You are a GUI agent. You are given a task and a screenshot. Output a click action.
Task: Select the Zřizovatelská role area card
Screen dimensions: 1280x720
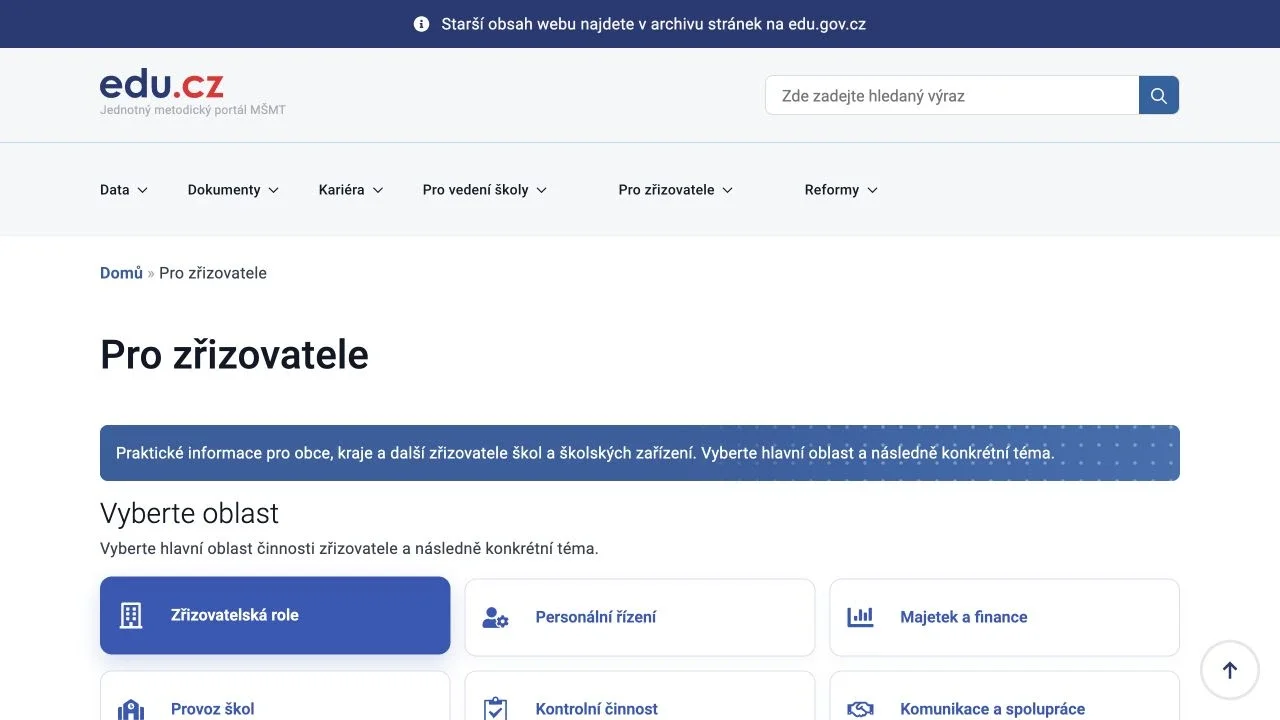click(275, 615)
